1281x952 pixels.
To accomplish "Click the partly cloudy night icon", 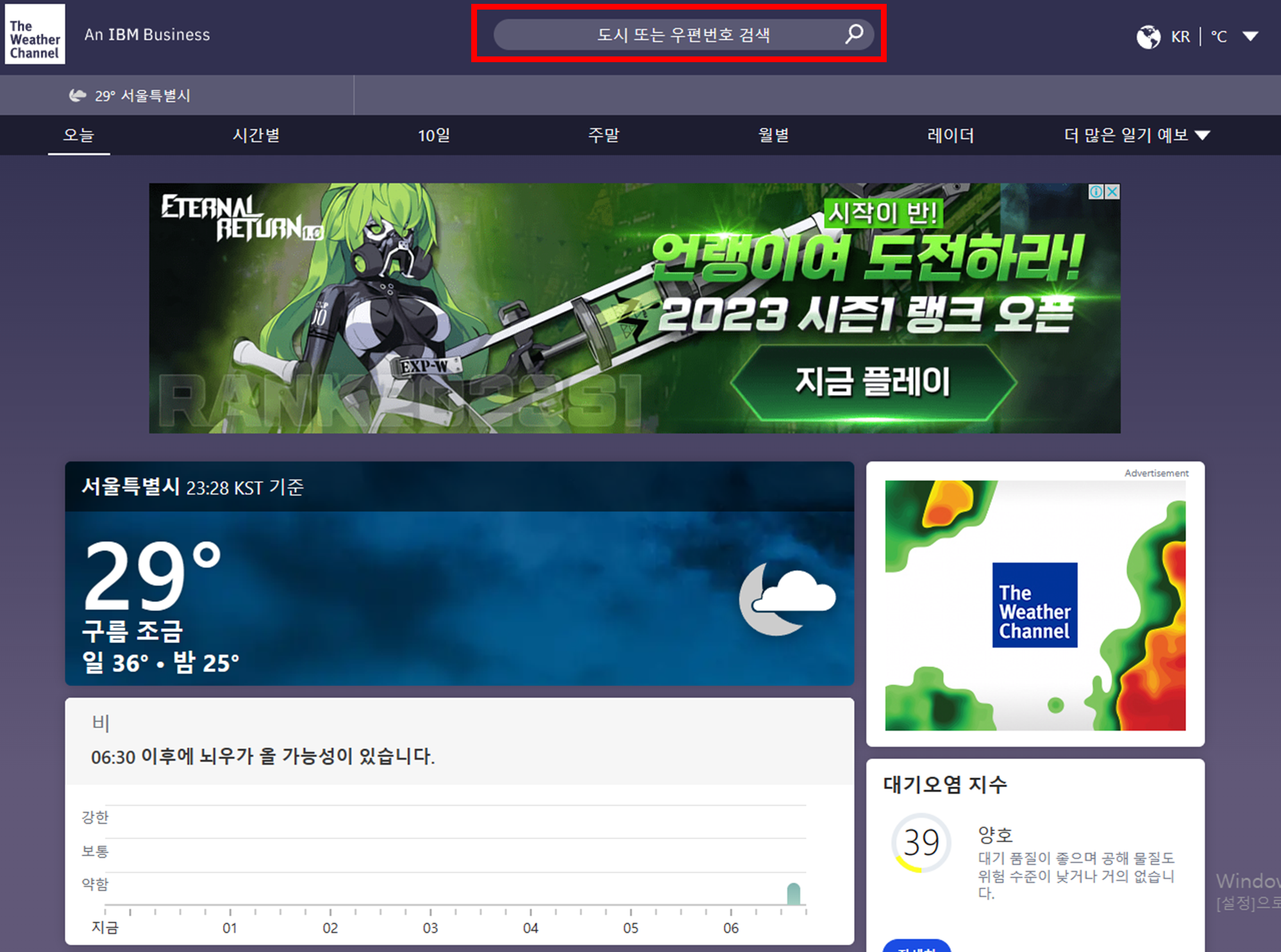I will (x=787, y=598).
